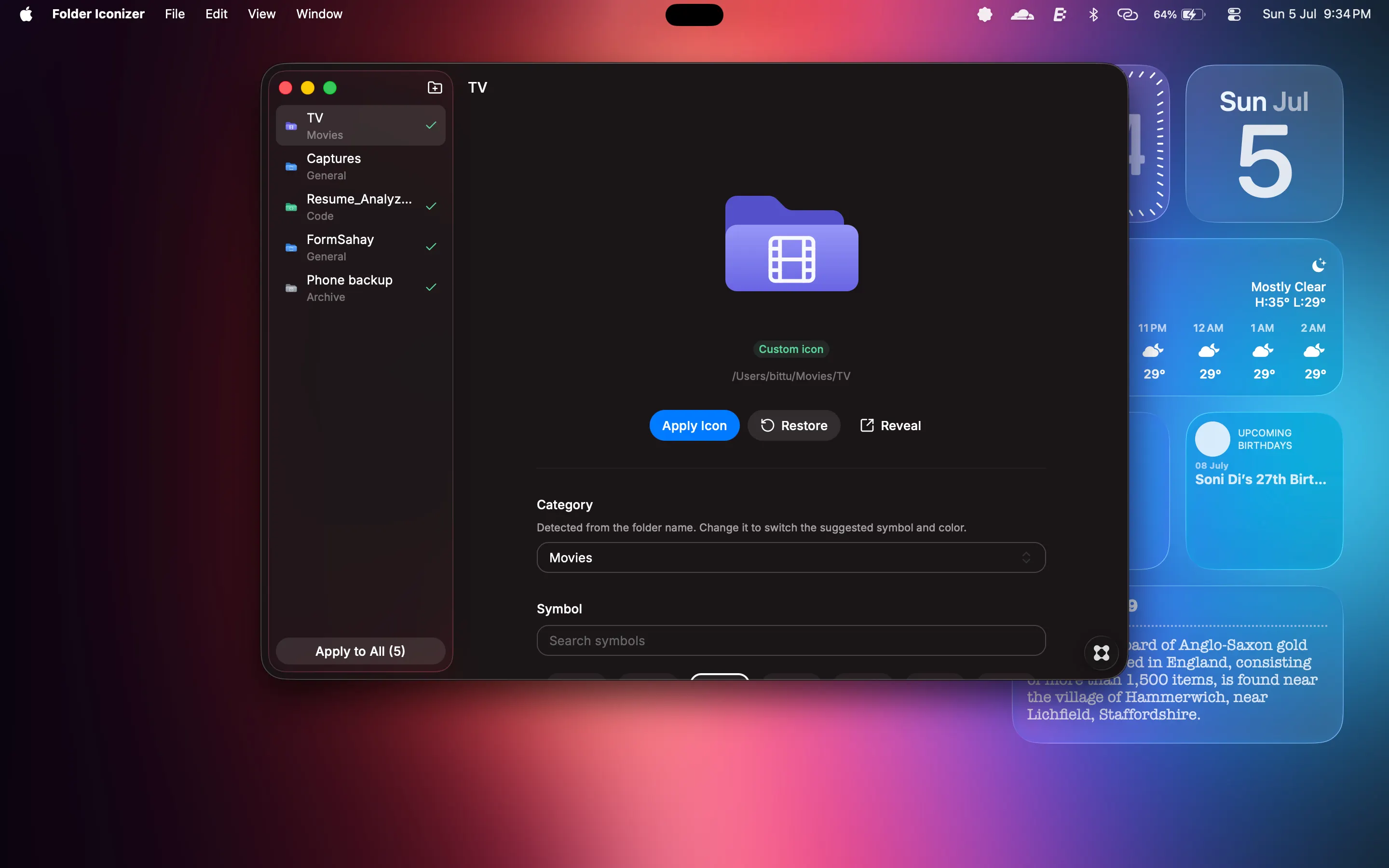
Task: Click the applied checkmark on TV row
Action: [431, 125]
